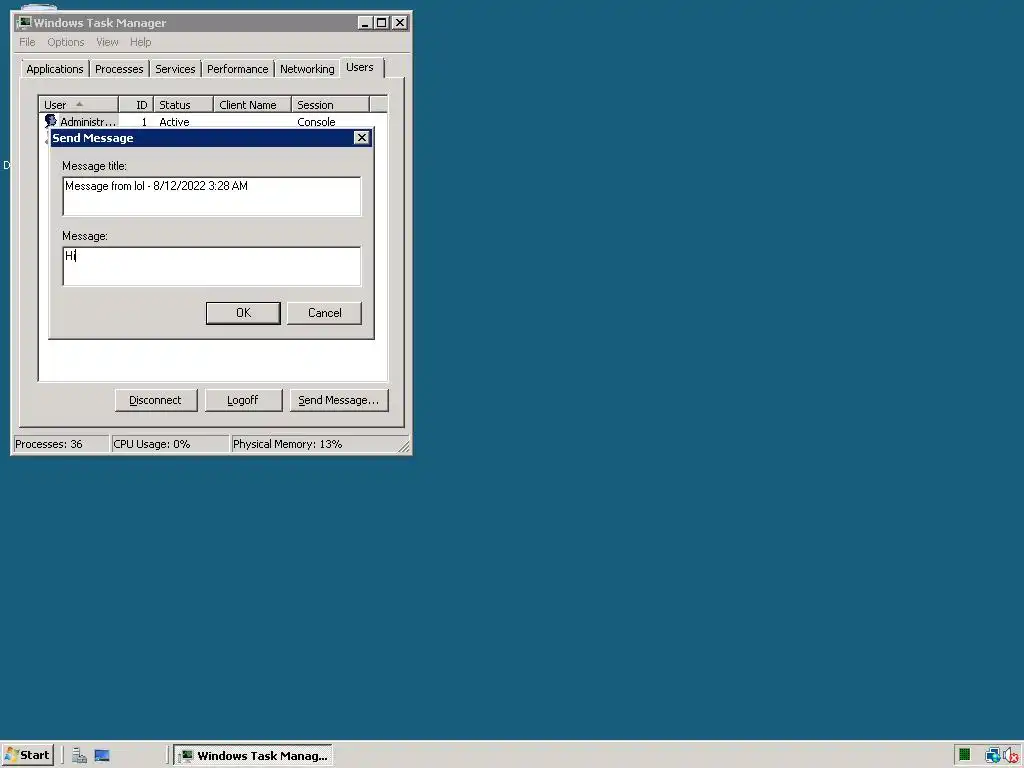
Task: Click the 'Processes: 36' status entry
Action: [x=61, y=444]
